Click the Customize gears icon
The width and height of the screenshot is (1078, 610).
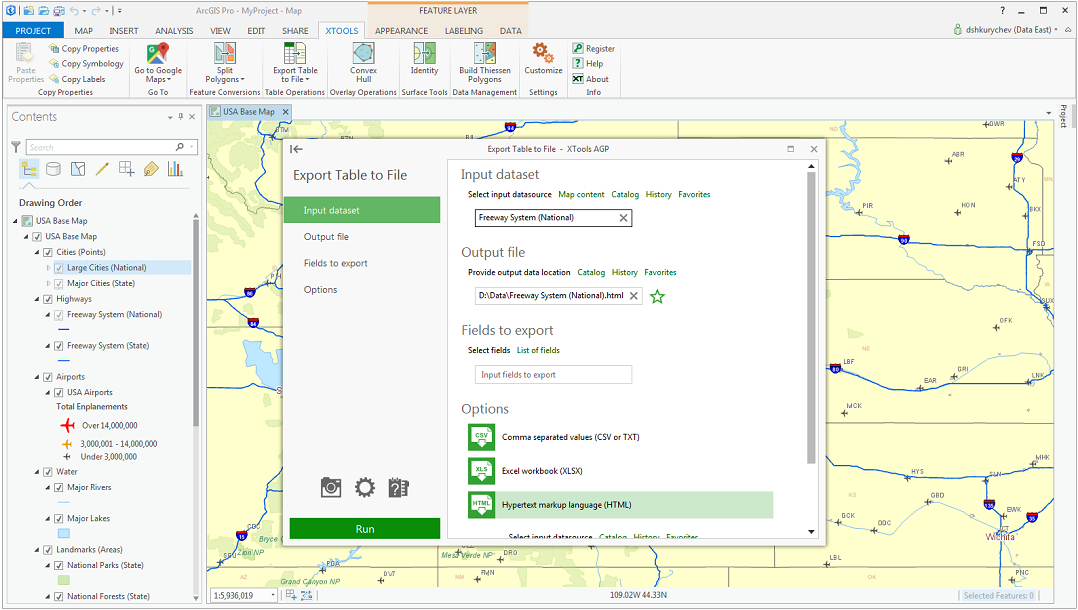point(543,53)
